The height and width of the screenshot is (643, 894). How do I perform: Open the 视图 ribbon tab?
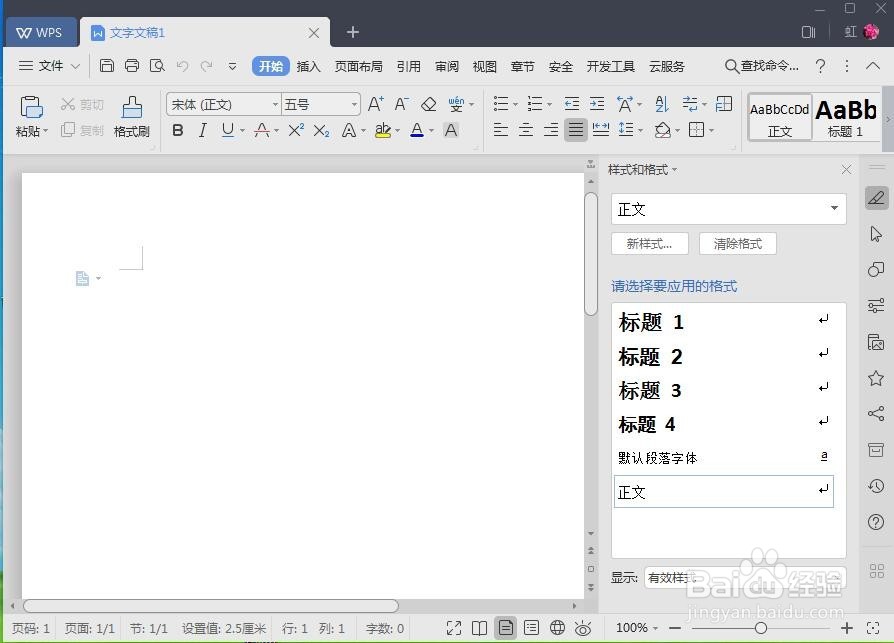[x=485, y=66]
